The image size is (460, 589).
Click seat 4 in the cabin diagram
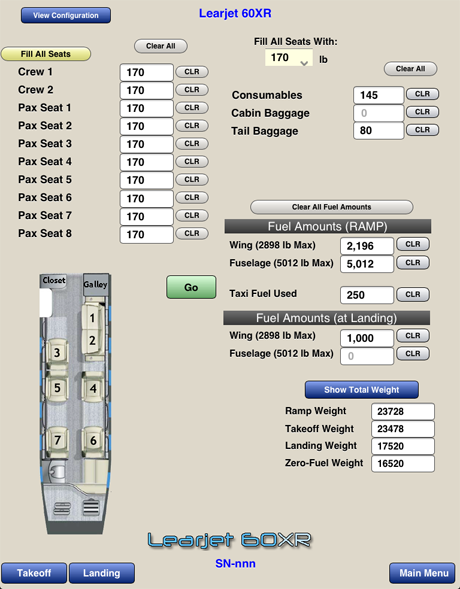pyautogui.click(x=93, y=388)
